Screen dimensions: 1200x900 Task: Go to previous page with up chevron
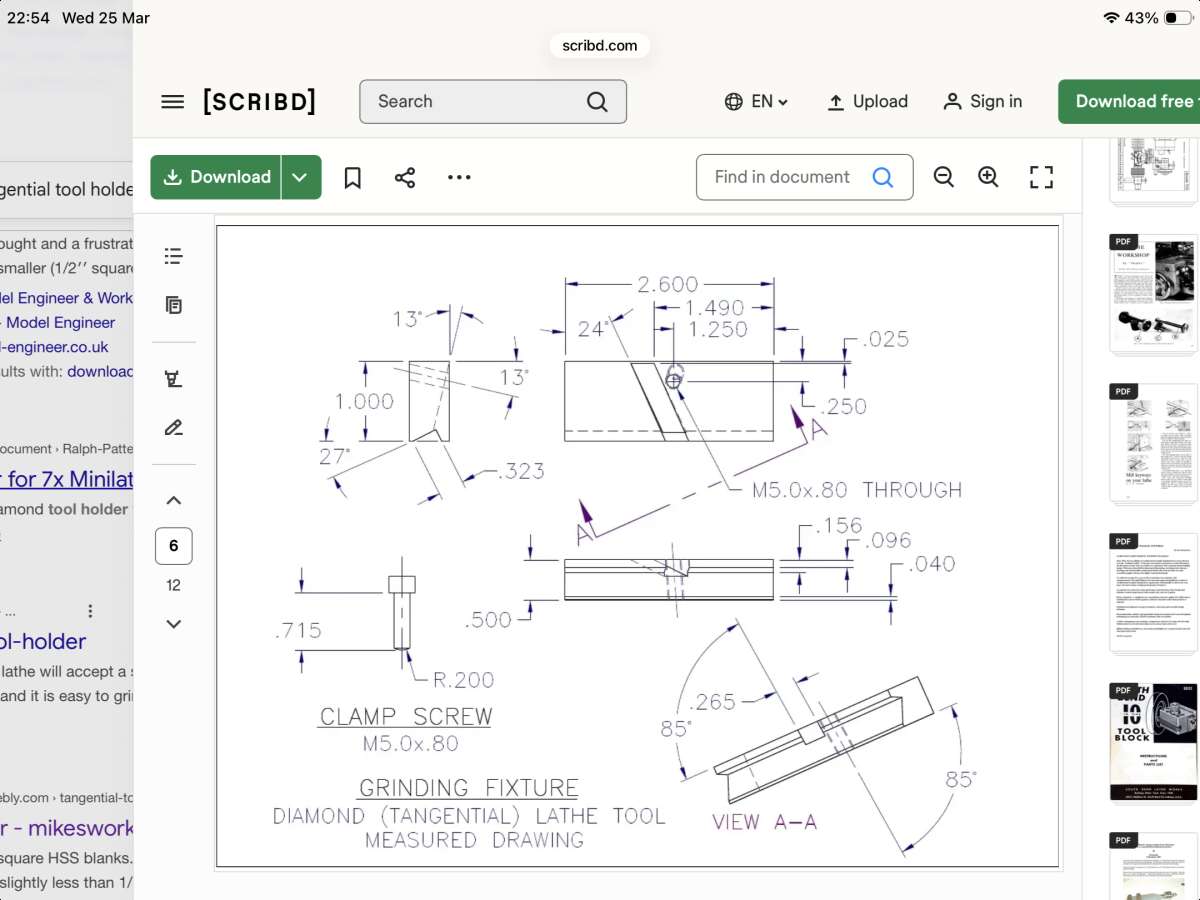174,501
